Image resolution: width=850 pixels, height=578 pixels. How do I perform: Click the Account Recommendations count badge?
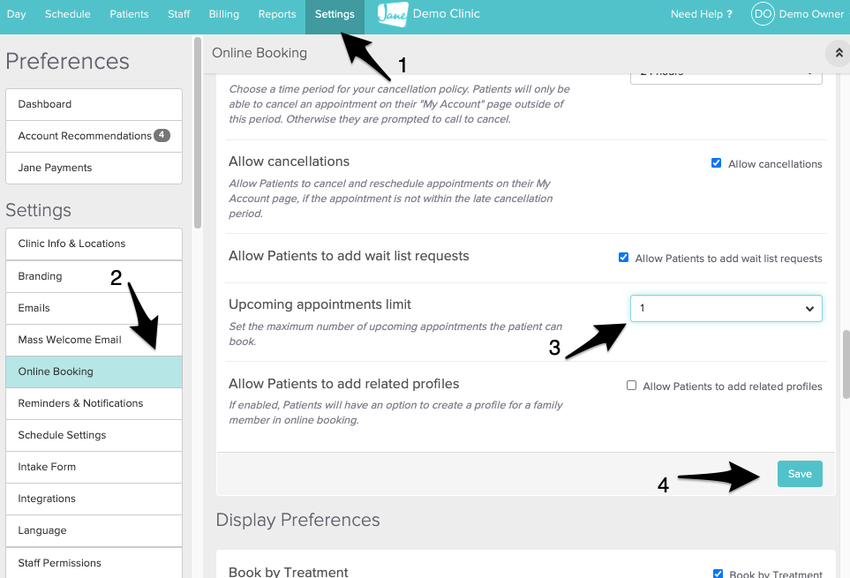[x=162, y=136]
